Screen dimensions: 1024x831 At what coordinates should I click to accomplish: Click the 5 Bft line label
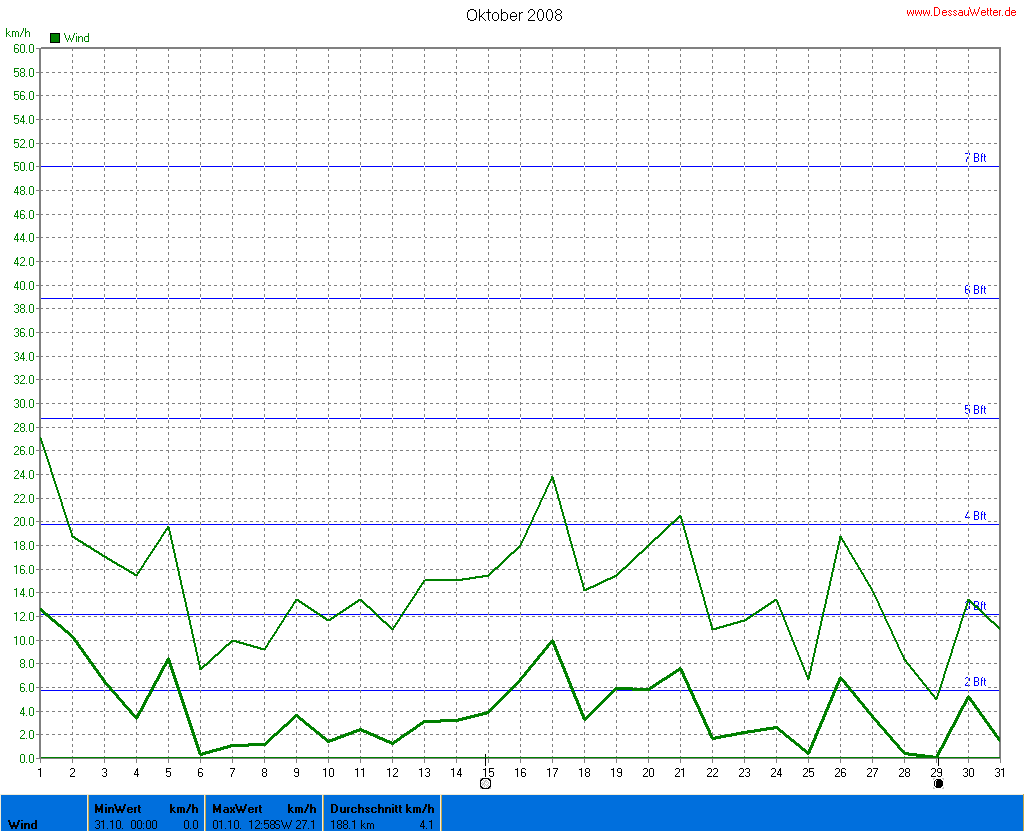(975, 410)
